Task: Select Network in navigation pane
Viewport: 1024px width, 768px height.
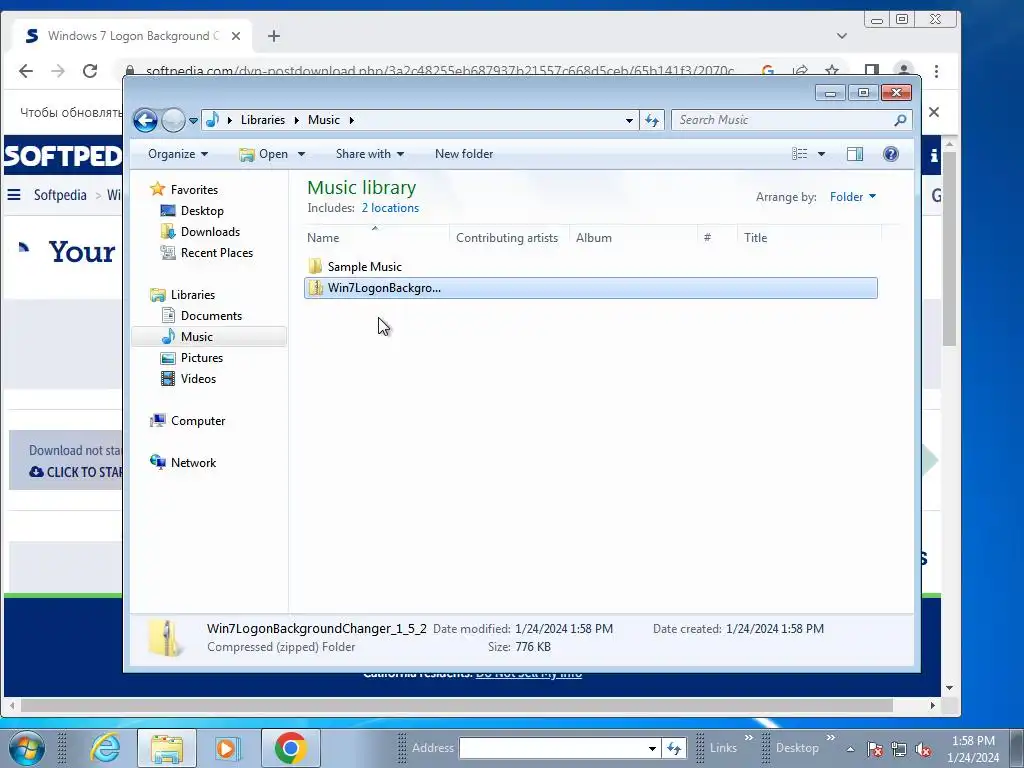Action: (x=193, y=463)
